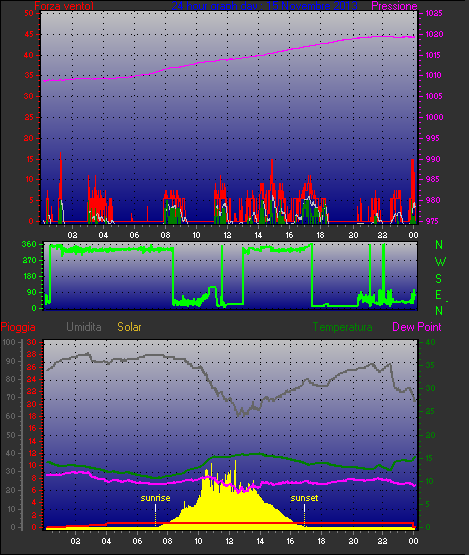Screen dimensions: 469x555
Task: Click the "sunrise" marker label
Action: tap(155, 498)
